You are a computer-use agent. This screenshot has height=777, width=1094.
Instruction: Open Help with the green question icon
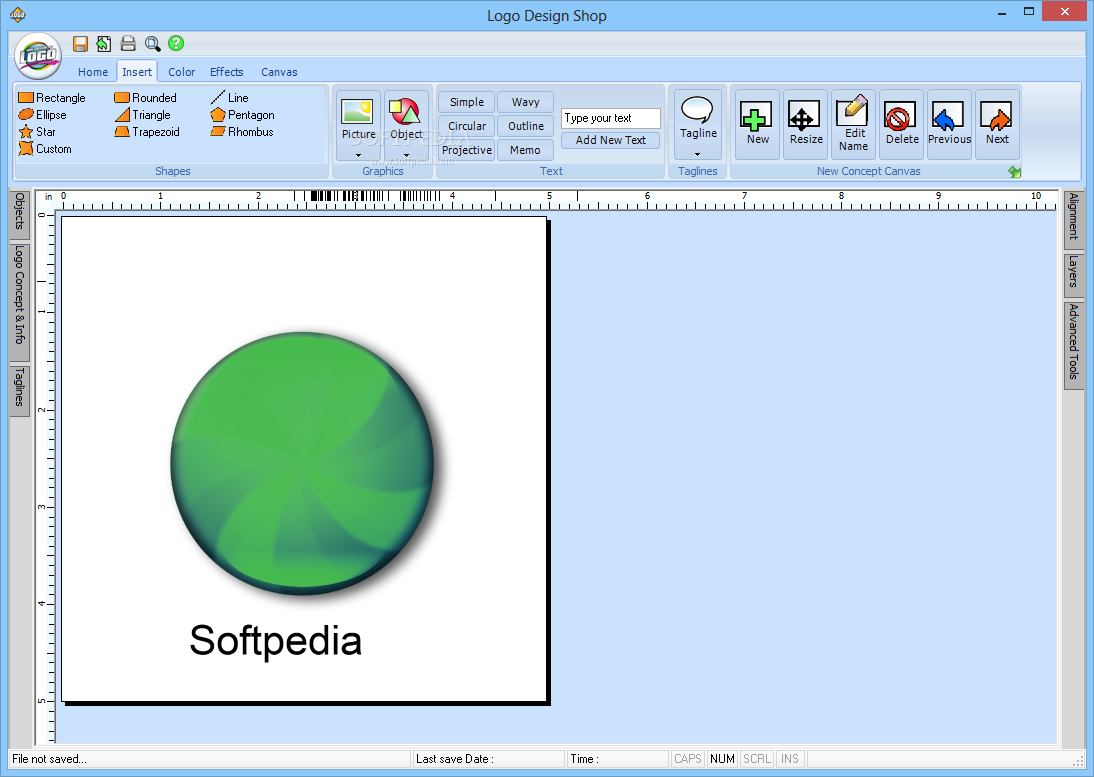point(176,43)
